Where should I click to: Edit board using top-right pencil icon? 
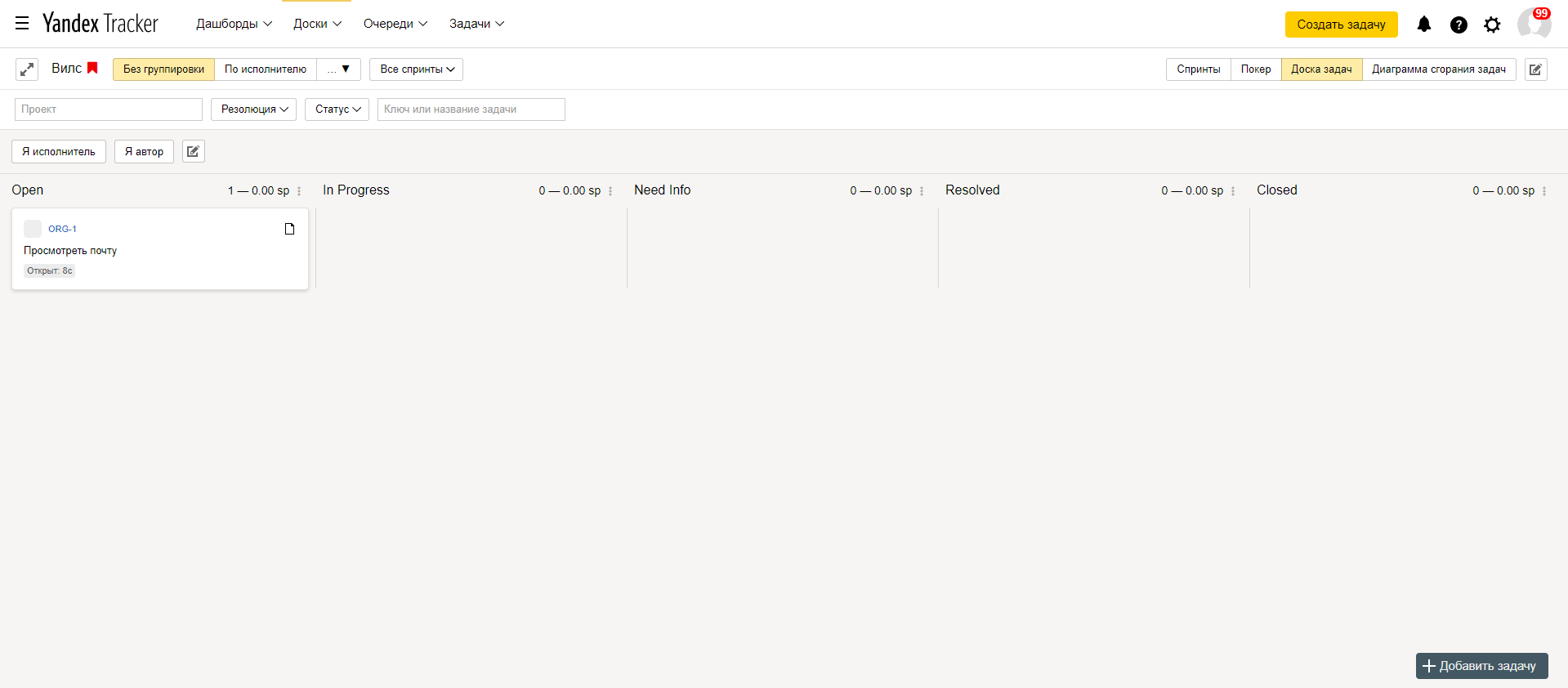tap(1535, 69)
